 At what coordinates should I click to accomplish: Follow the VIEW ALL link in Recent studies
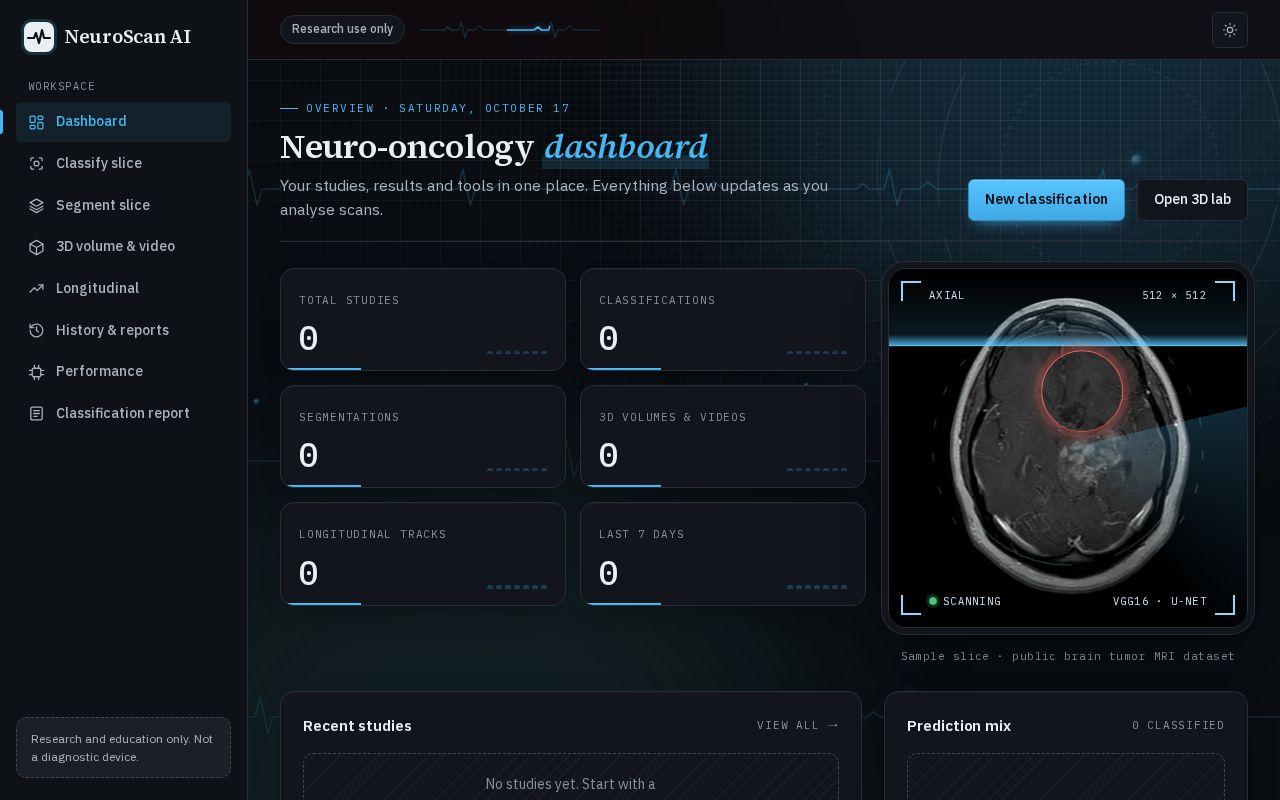[798, 725]
